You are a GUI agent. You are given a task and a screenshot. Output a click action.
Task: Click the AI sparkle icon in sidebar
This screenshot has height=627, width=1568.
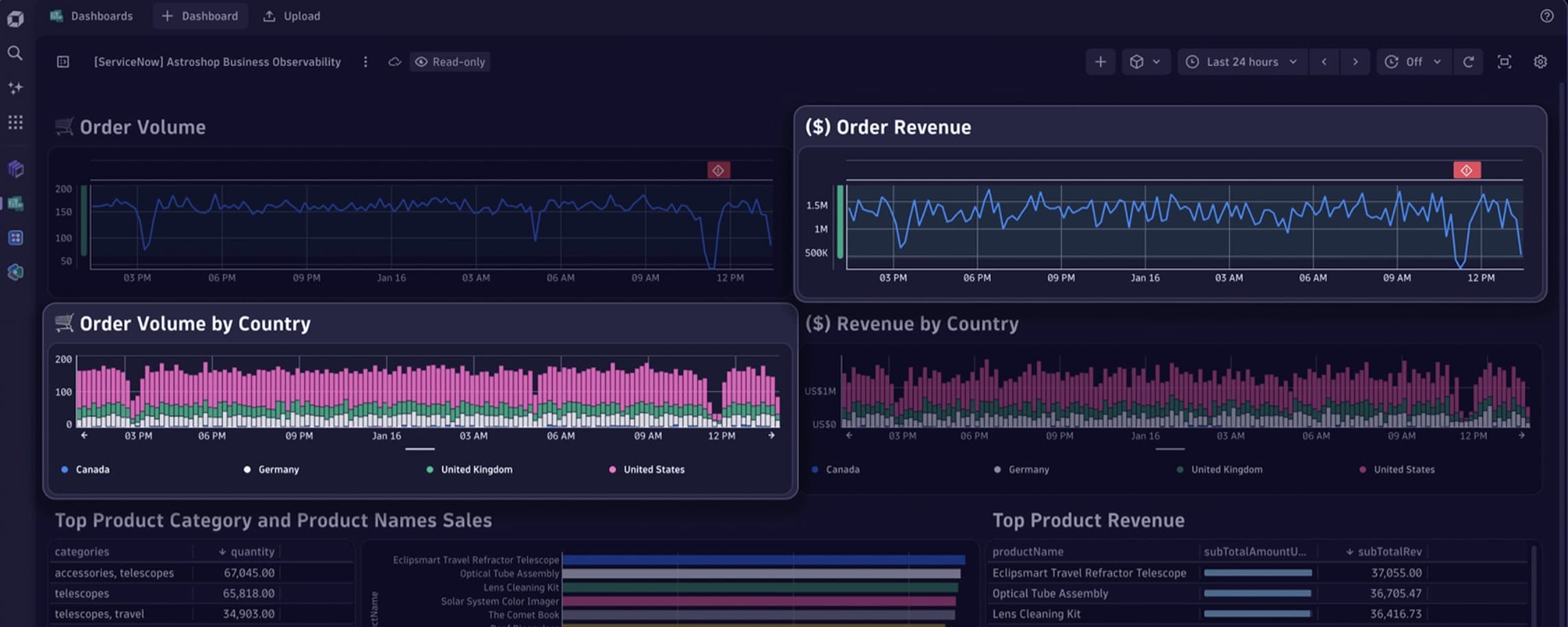[x=15, y=88]
